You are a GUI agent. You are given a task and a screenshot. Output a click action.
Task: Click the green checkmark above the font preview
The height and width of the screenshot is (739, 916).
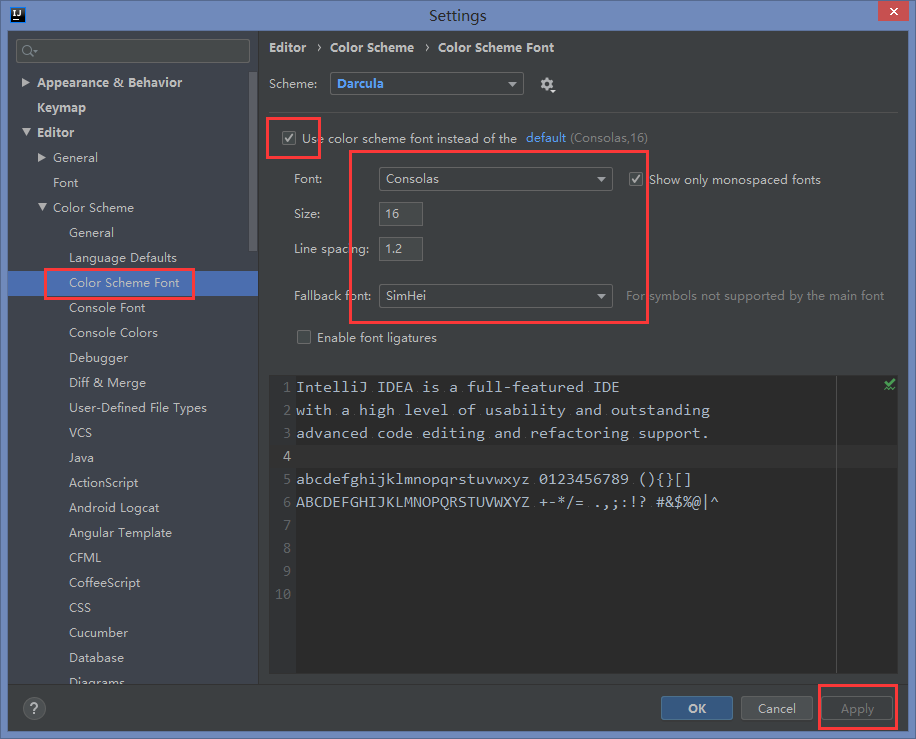(889, 384)
